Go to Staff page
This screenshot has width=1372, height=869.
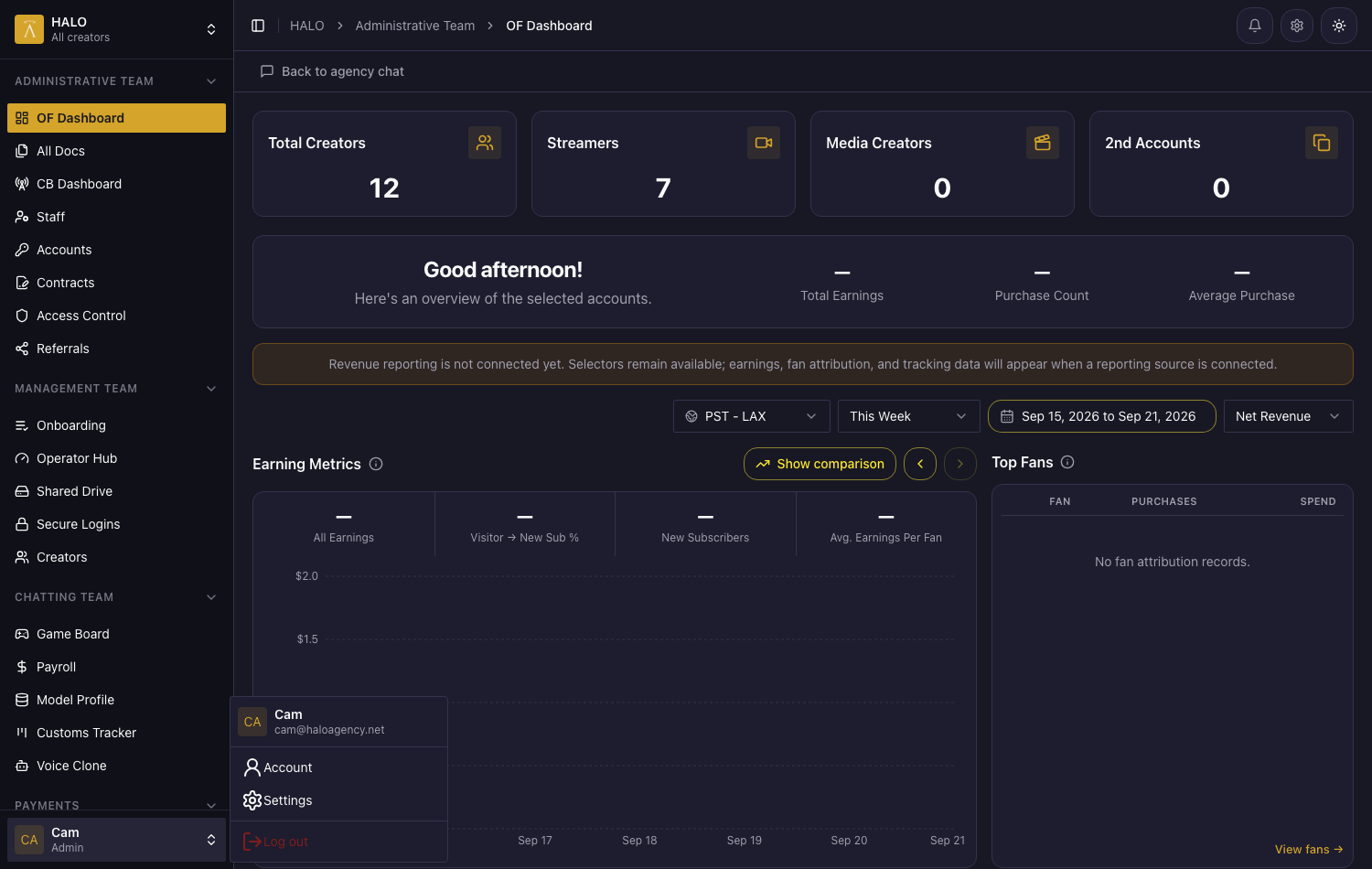click(x=116, y=217)
